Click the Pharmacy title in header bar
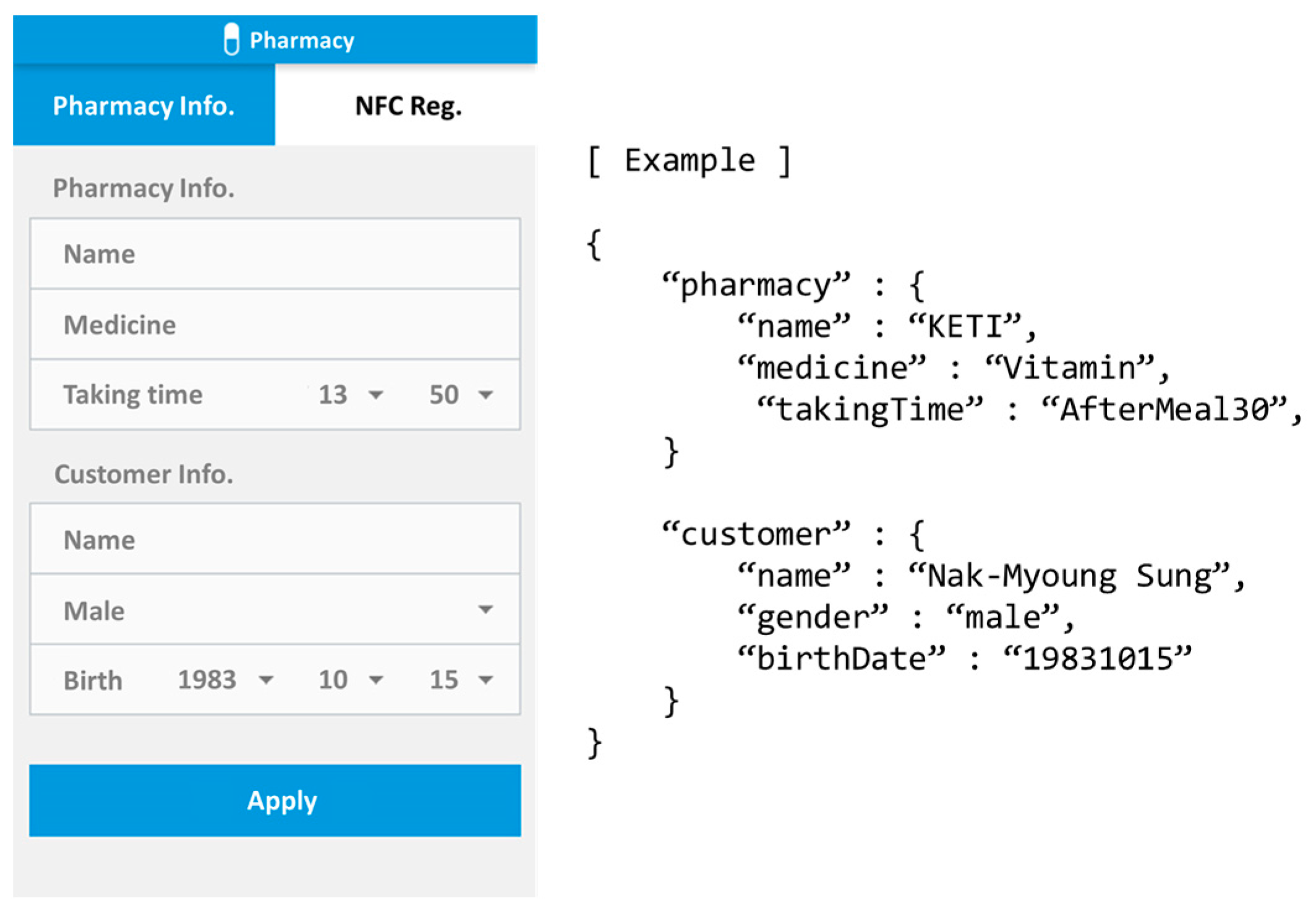Image resolution: width=1316 pixels, height=911 pixels. 302,40
